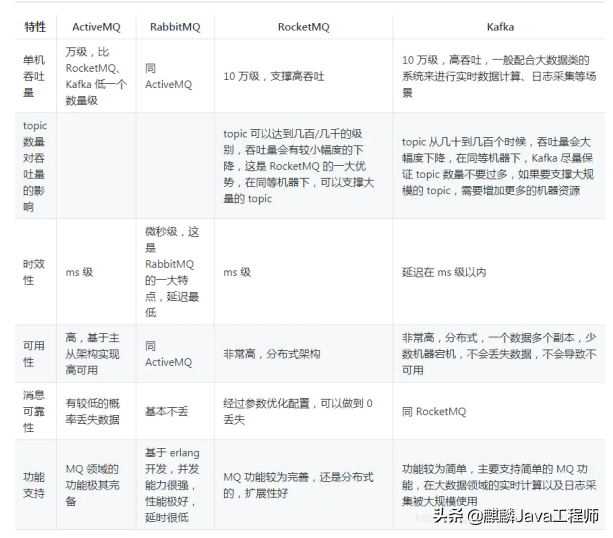Click the topic 数量对吞吐量的影响 row label
Image resolution: width=613 pixels, height=538 pixels.
pyautogui.click(x=35, y=166)
